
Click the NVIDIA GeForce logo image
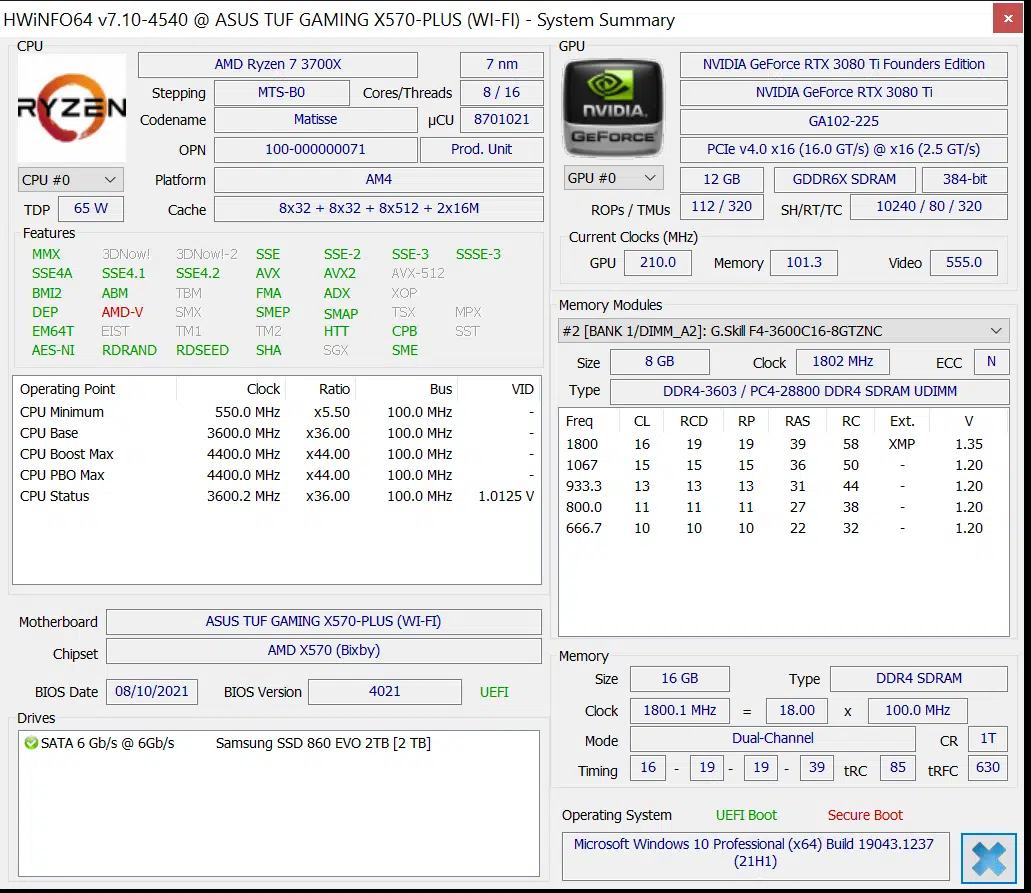point(613,109)
